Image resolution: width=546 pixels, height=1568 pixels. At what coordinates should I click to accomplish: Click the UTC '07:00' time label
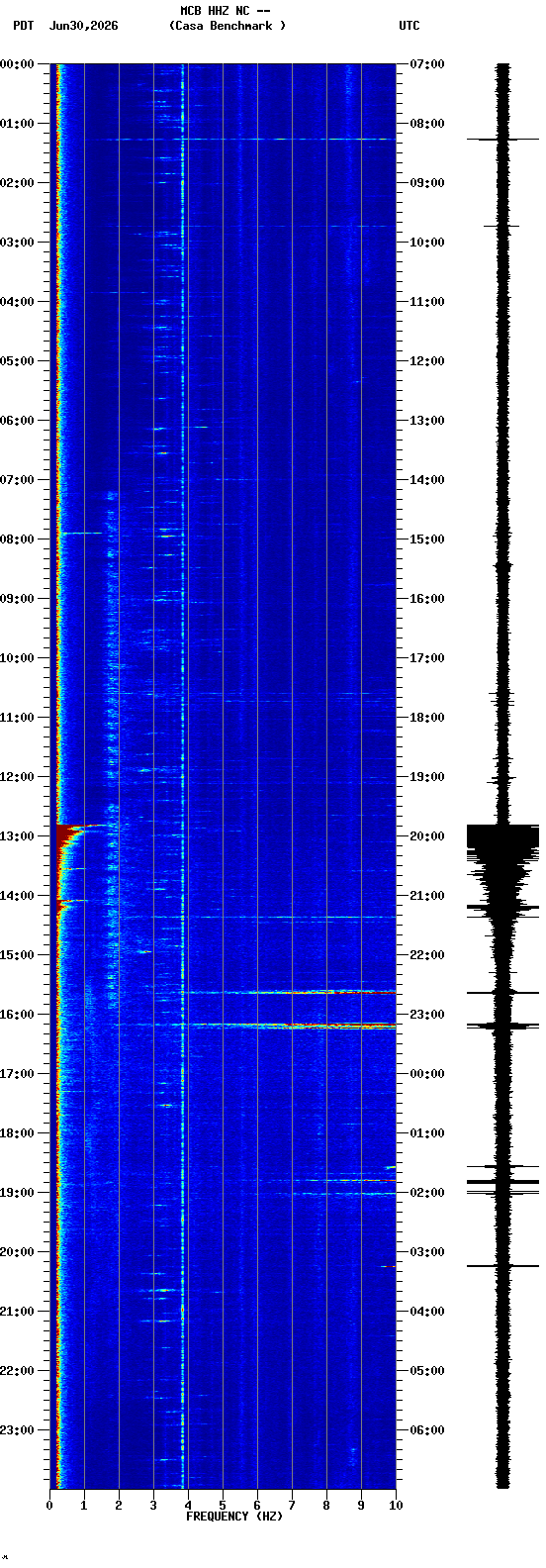pyautogui.click(x=426, y=64)
